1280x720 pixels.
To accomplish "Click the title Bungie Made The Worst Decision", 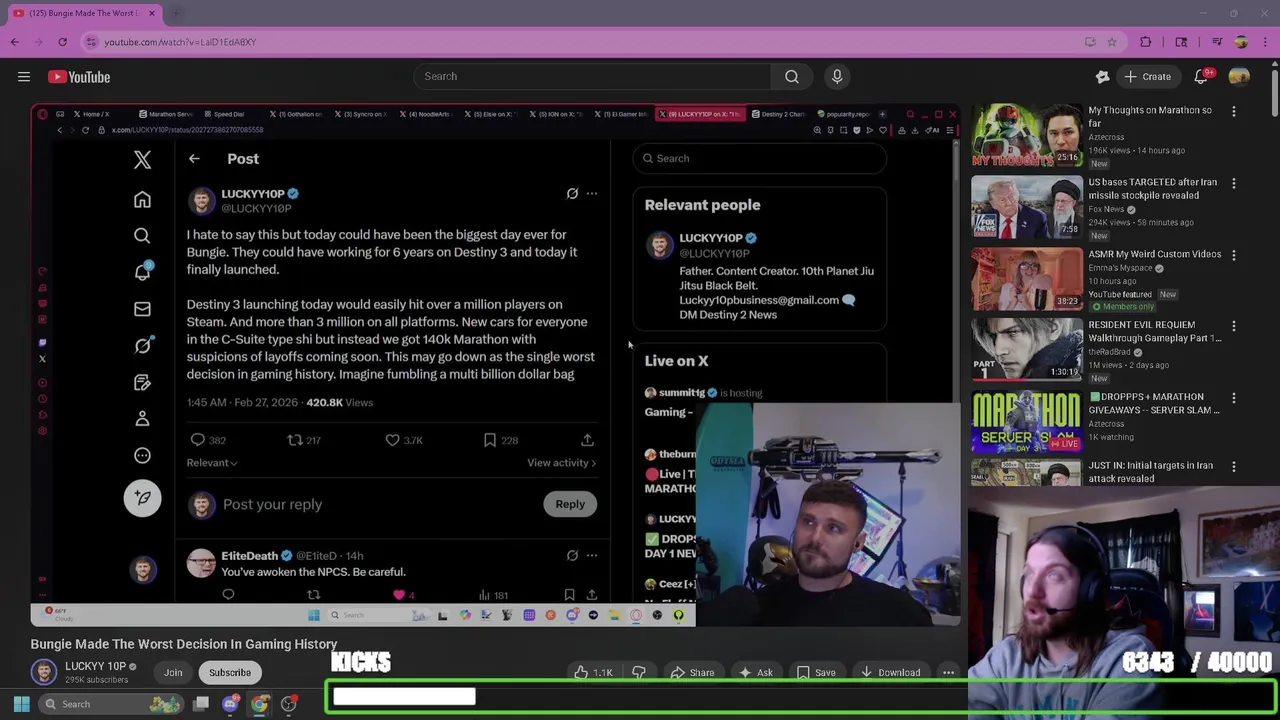I will pyautogui.click(x=184, y=644).
